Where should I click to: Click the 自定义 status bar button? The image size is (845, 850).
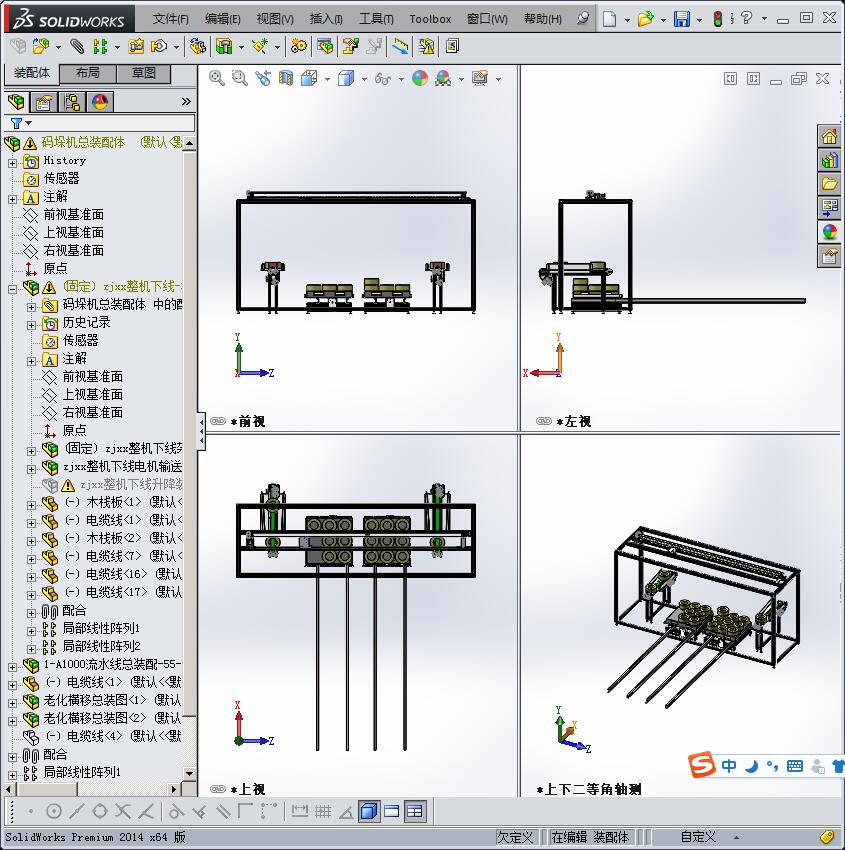pyautogui.click(x=698, y=837)
